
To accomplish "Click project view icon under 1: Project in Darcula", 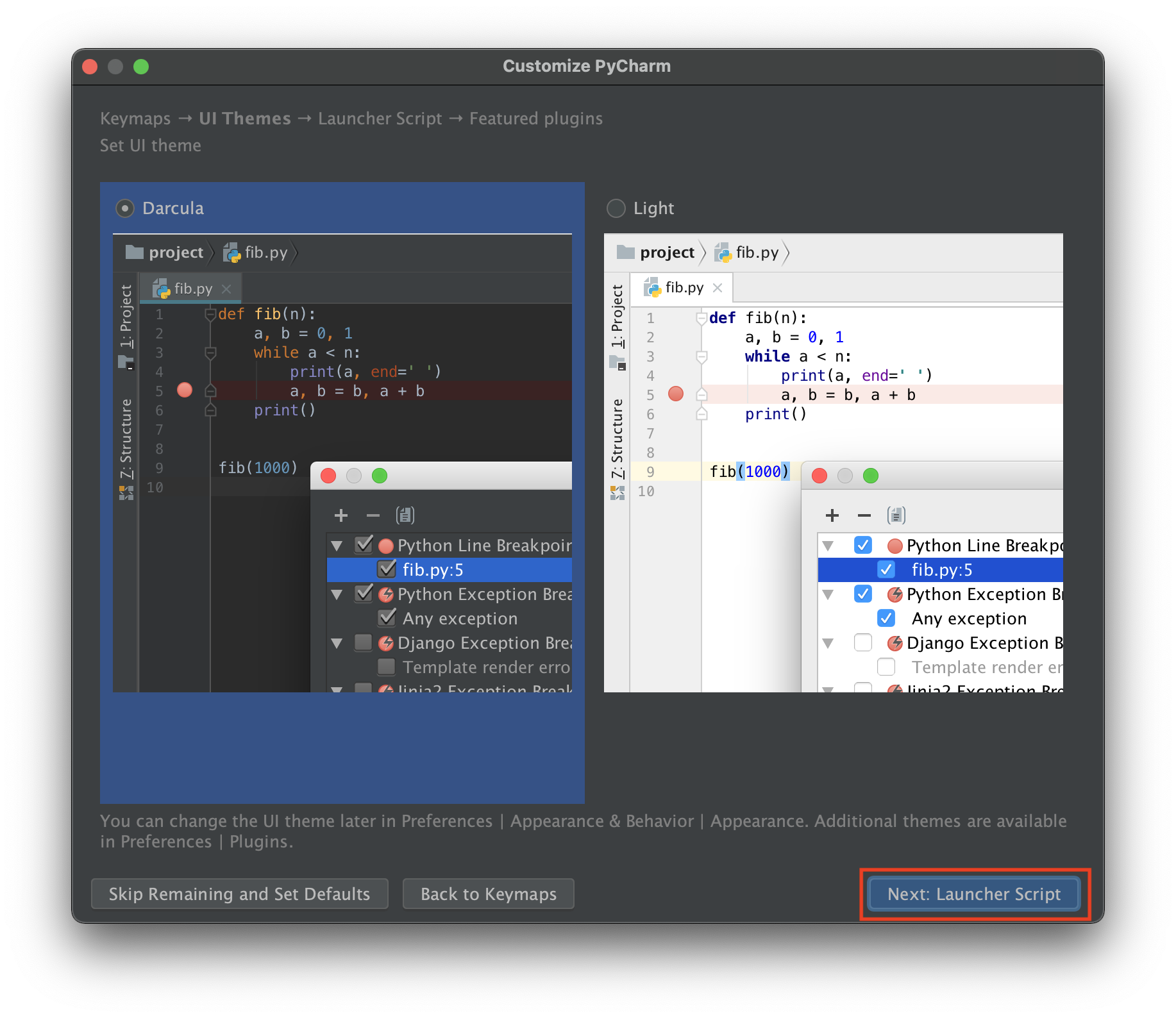I will (126, 363).
